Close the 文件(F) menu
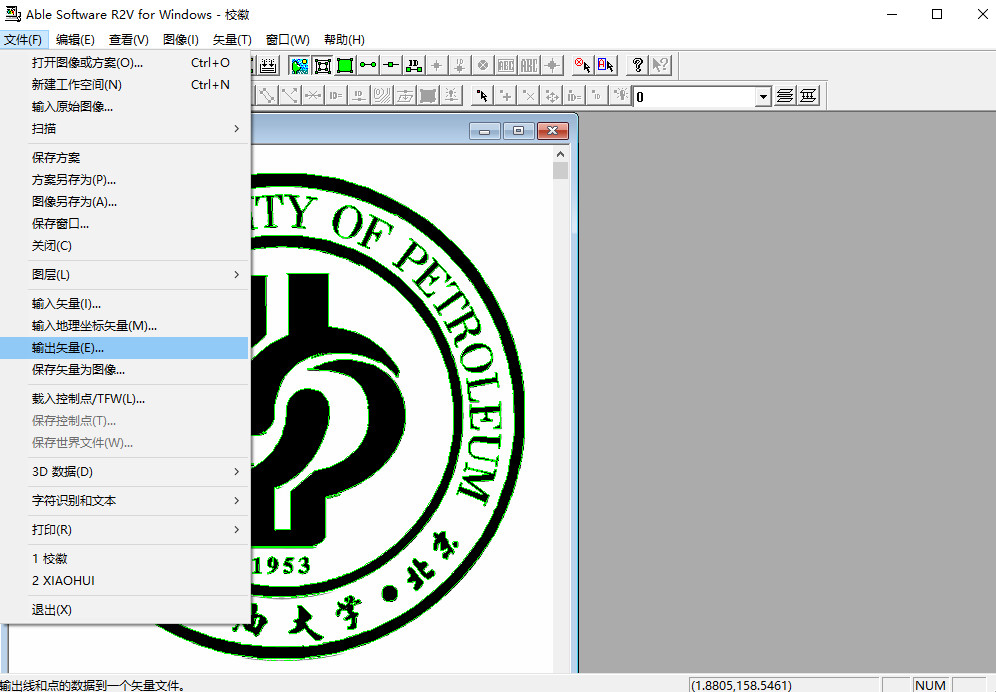 pos(23,39)
